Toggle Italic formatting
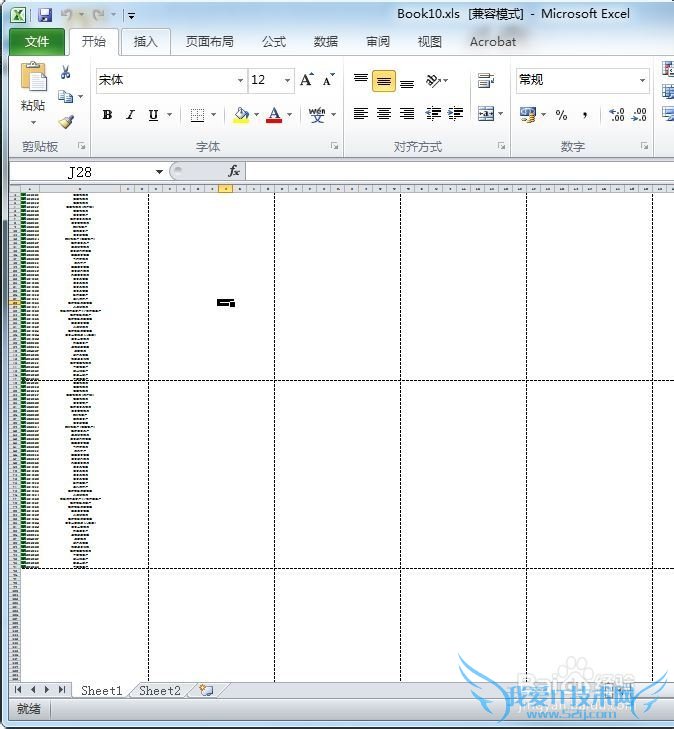The height and width of the screenshot is (729, 674). [131, 114]
